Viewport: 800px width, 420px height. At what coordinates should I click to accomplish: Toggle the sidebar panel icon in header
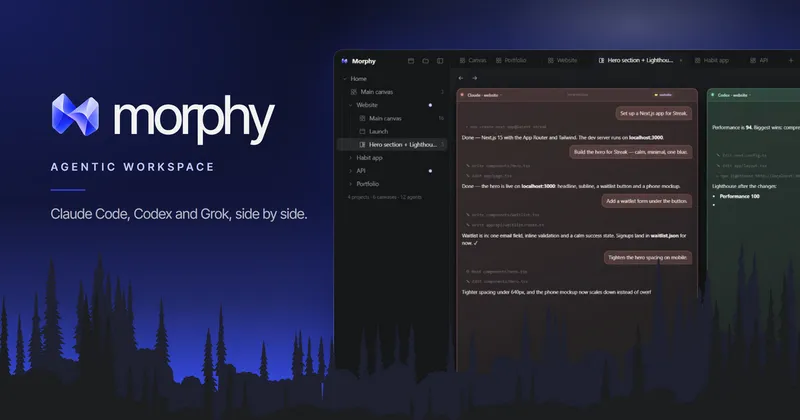coord(440,61)
